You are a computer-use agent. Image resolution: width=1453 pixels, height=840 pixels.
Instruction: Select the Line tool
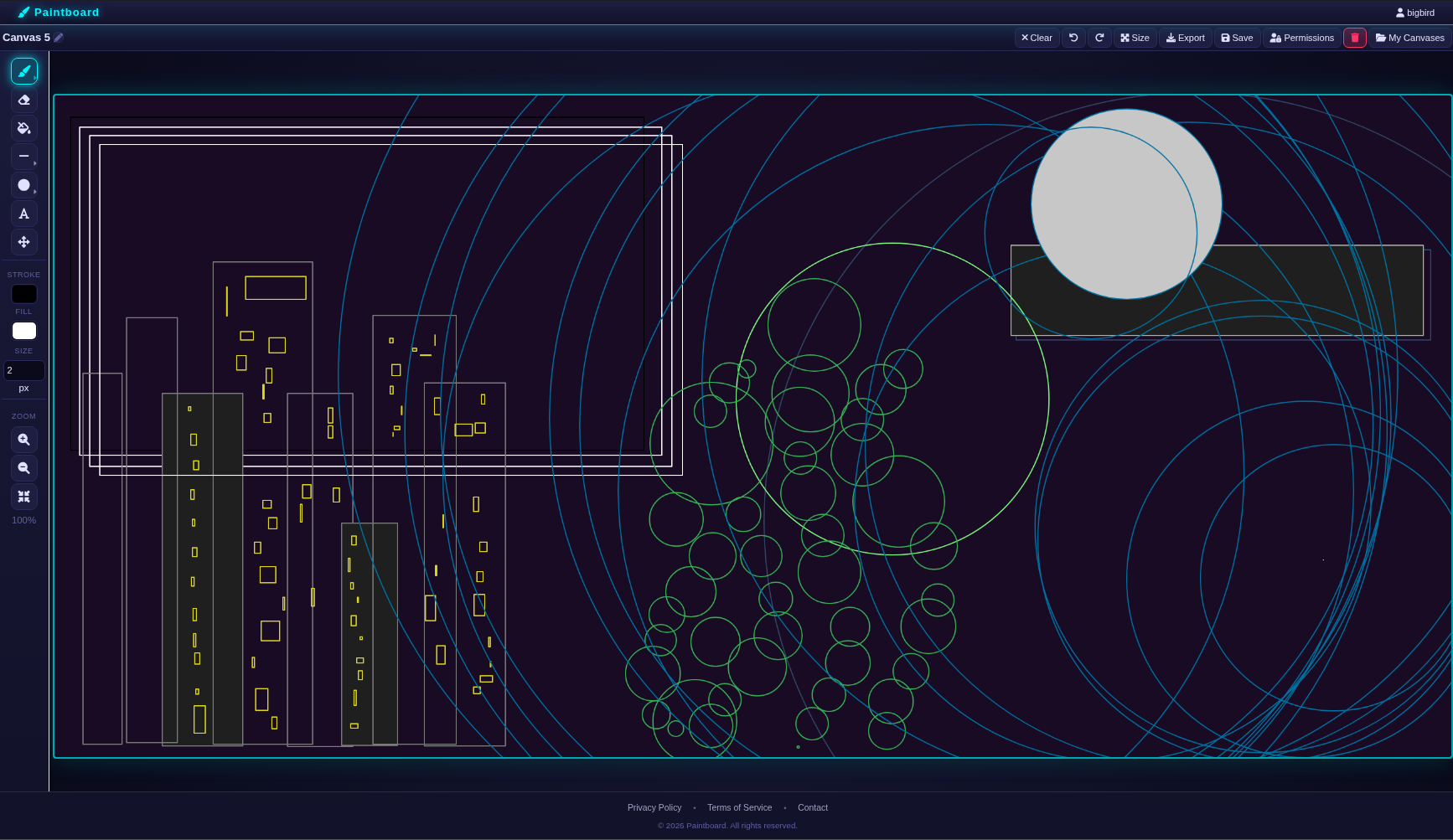[23, 157]
